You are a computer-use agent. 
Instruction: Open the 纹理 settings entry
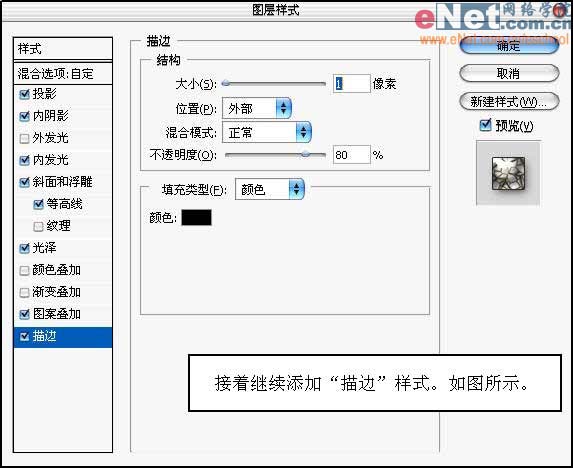click(x=58, y=226)
